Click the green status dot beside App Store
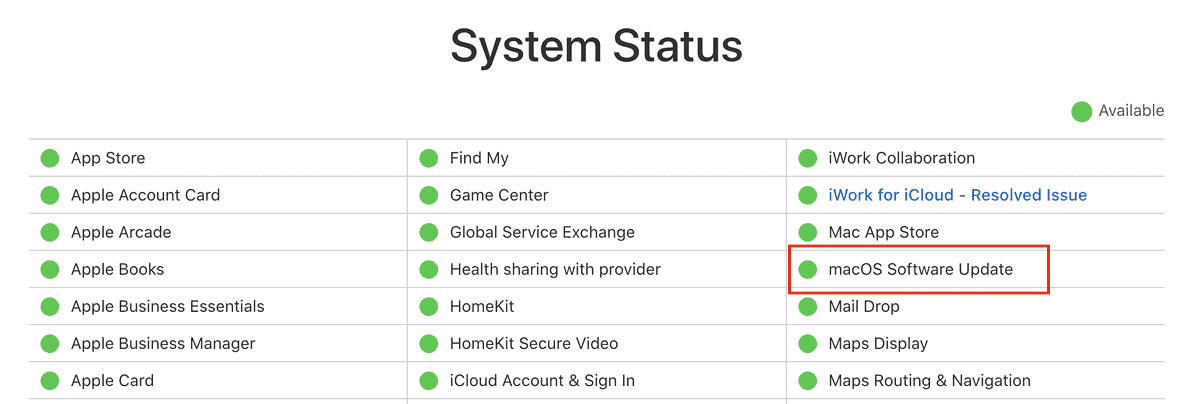1200x404 pixels. (x=49, y=158)
